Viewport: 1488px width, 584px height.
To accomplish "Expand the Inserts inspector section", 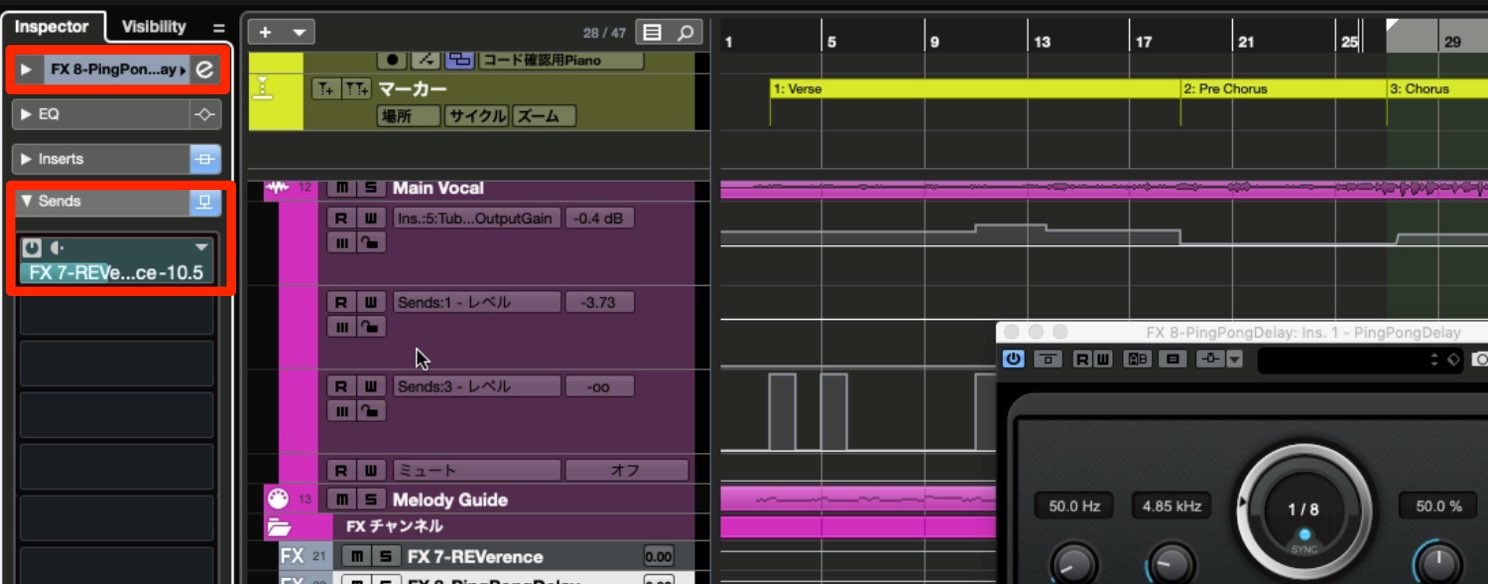I will [x=26, y=159].
